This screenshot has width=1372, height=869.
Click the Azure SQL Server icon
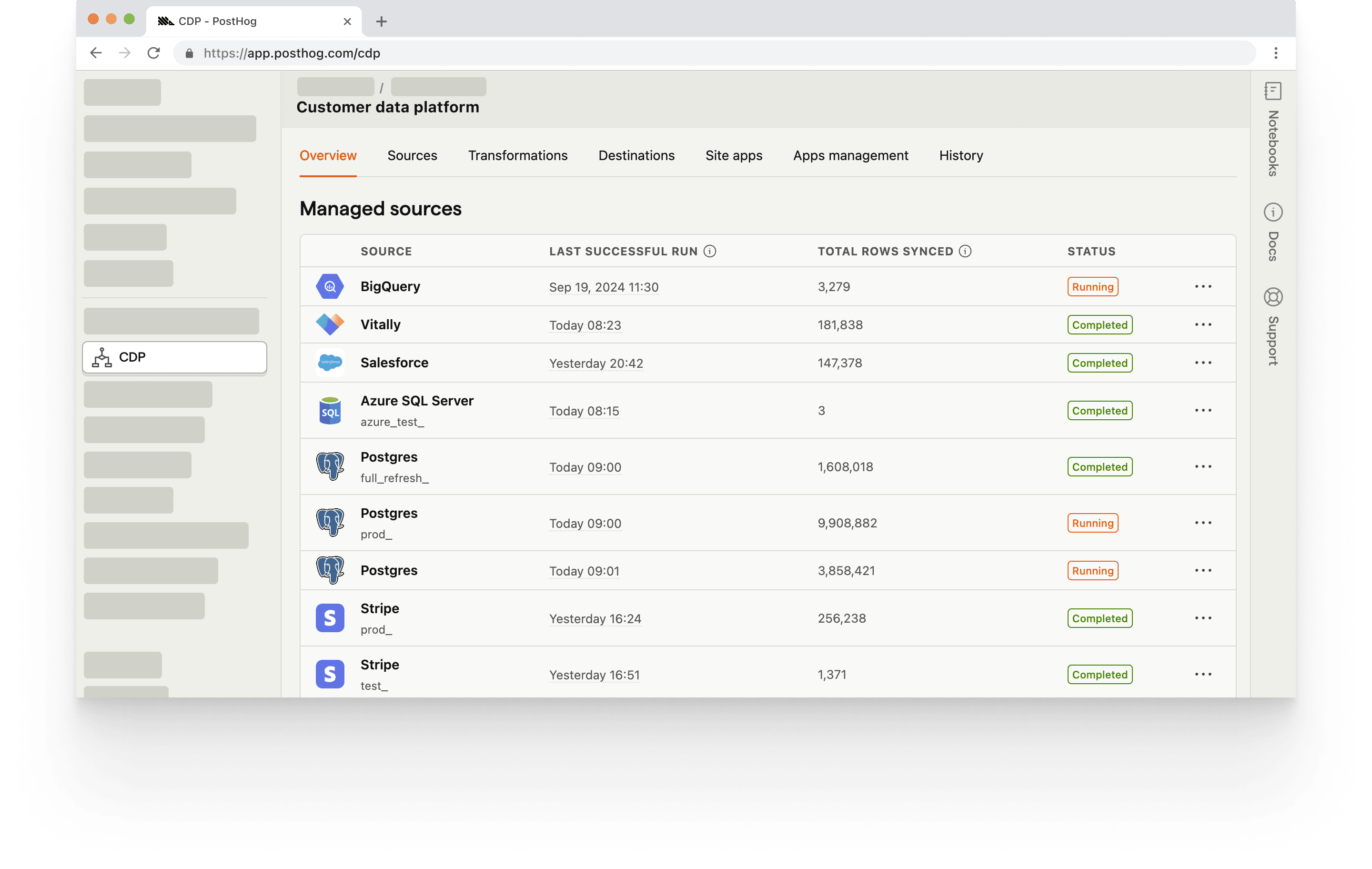[330, 410]
